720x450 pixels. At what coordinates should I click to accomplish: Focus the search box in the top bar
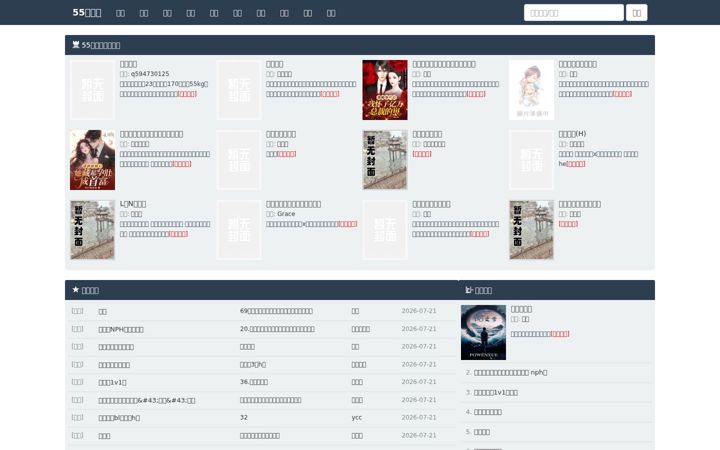point(574,13)
